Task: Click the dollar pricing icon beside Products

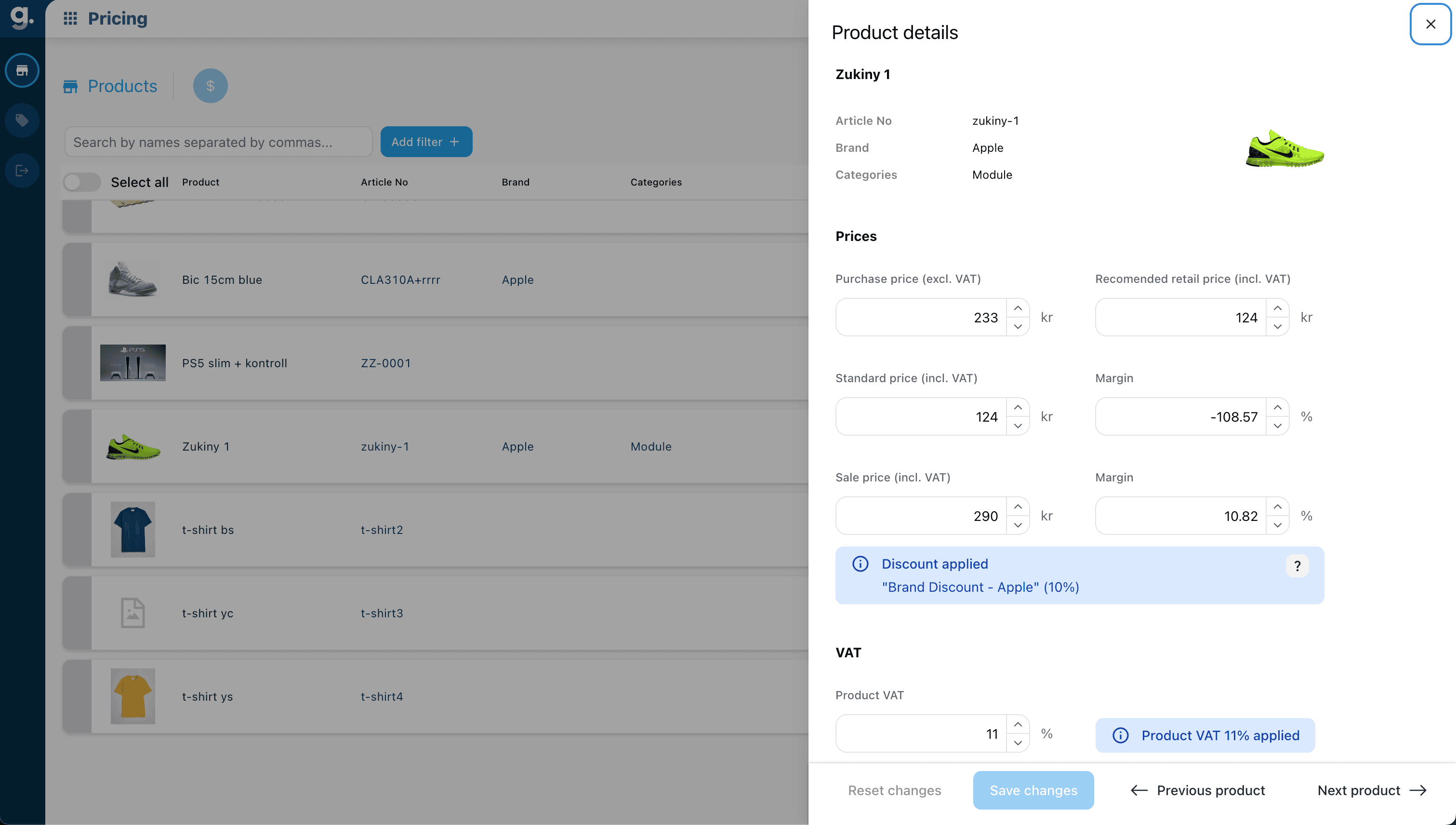Action: (210, 86)
